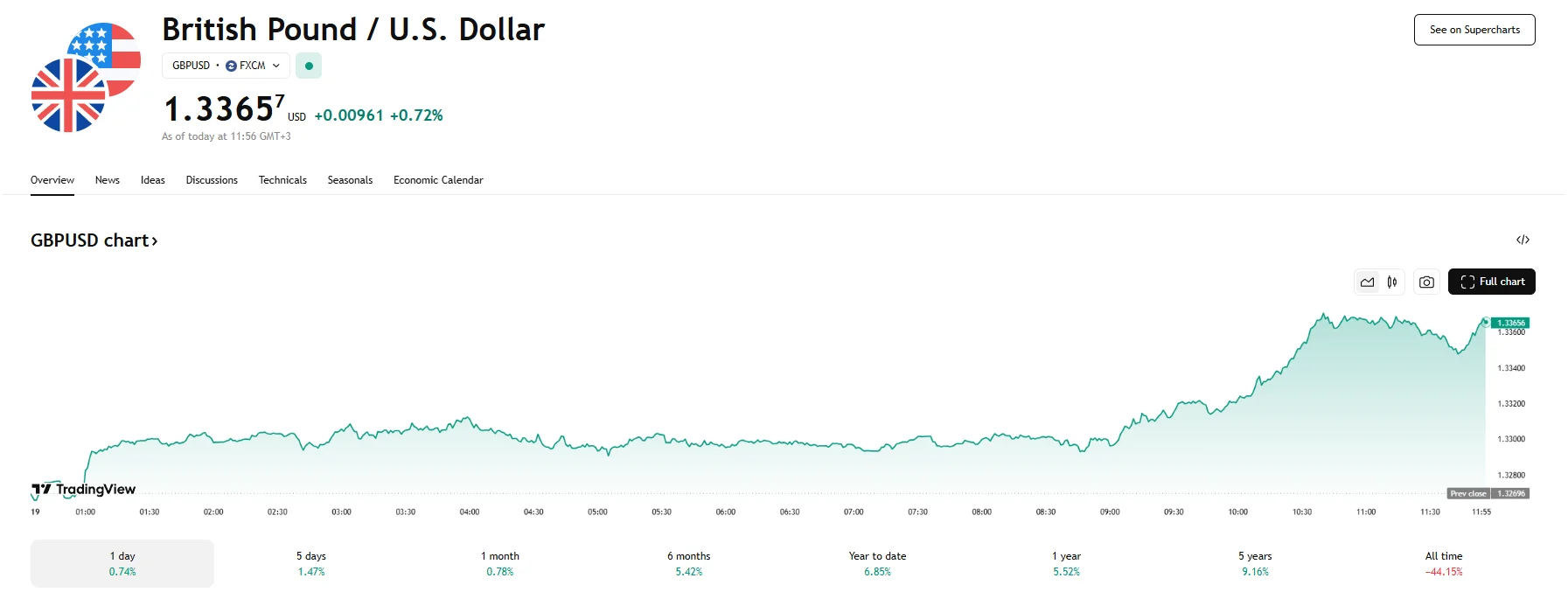Select the 1 day time range
Screen dimensions: 1568x606
click(x=122, y=563)
